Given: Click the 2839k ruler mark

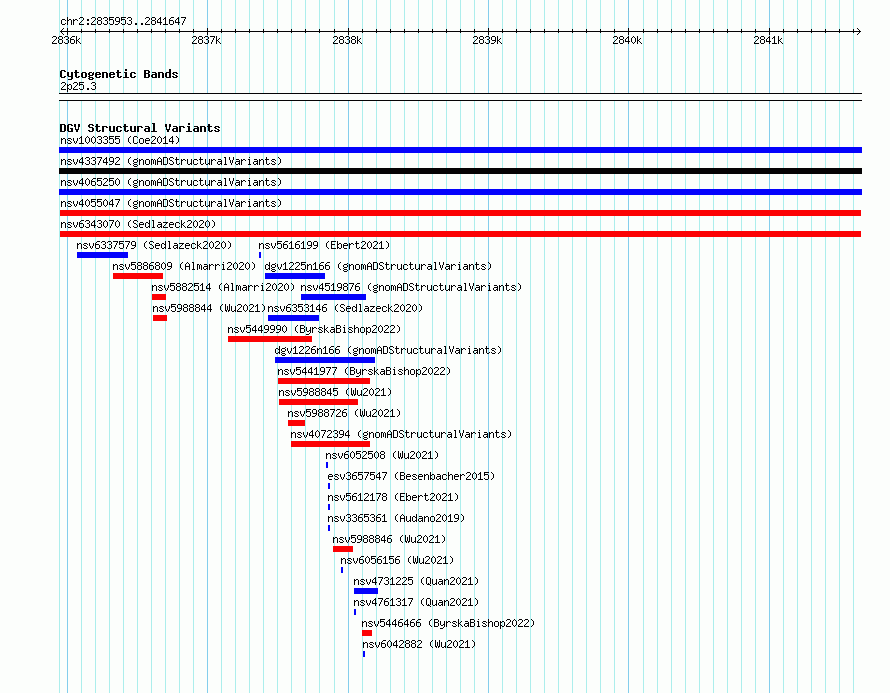Looking at the screenshot, I should (x=487, y=40).
